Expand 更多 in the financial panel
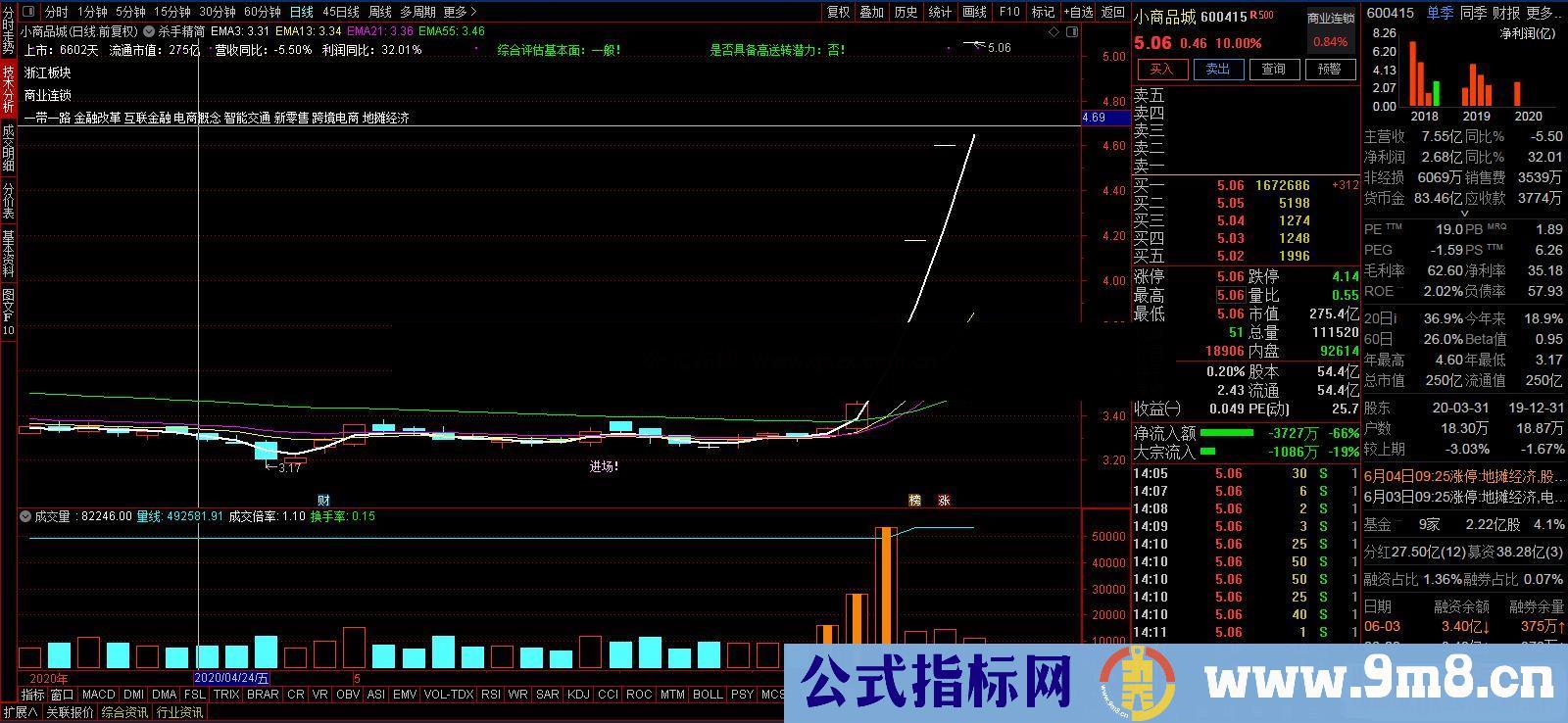This screenshot has width=1568, height=723. pos(1543,13)
